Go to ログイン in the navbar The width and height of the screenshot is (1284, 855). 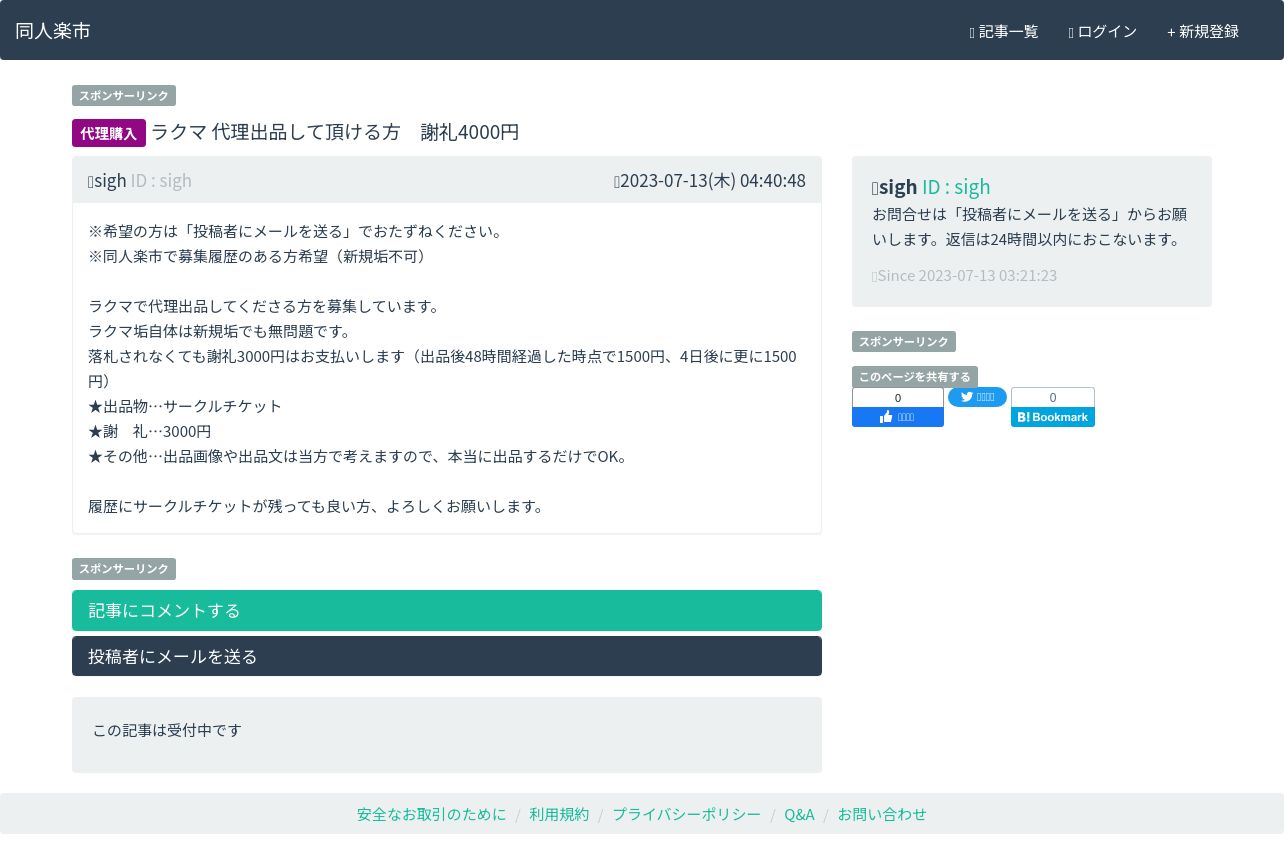click(x=1103, y=31)
